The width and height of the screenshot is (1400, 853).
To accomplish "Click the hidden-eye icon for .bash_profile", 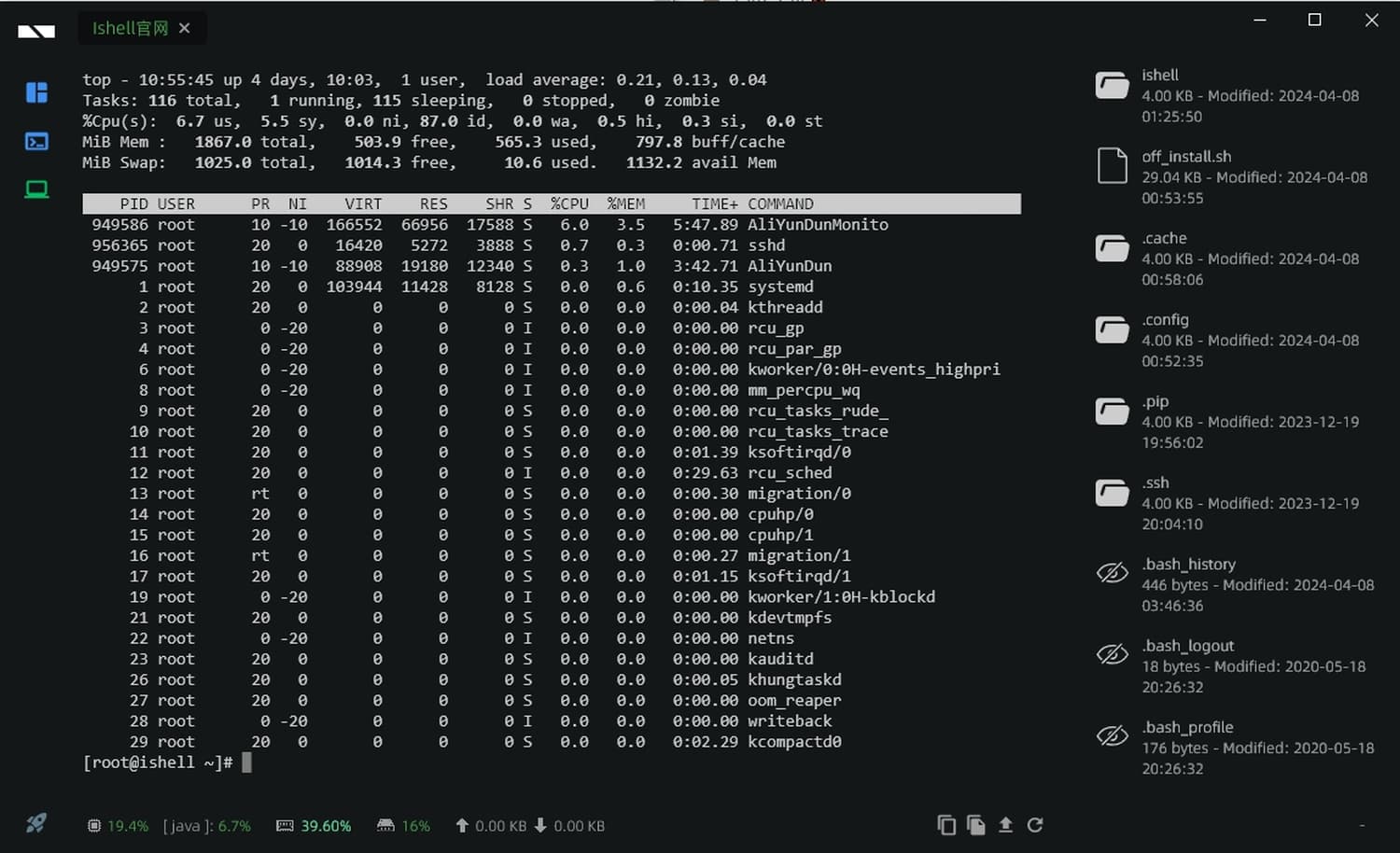I will 1112,735.
